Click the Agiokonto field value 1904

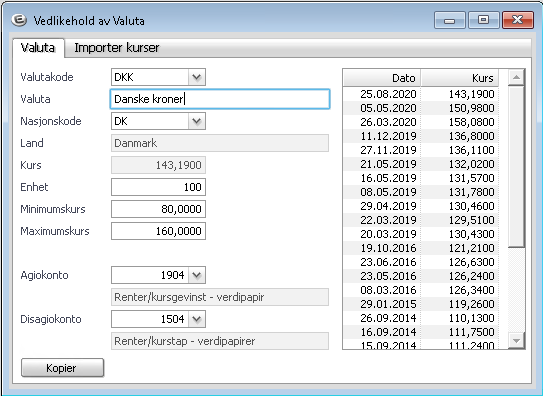[x=150, y=275]
